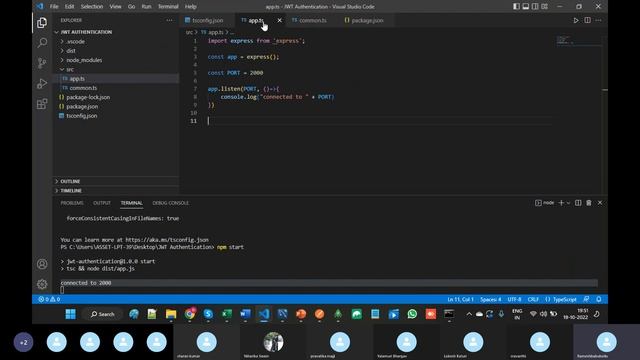The image size is (640, 360).
Task: Click UTF-8 encoding in status bar
Action: click(x=514, y=299)
